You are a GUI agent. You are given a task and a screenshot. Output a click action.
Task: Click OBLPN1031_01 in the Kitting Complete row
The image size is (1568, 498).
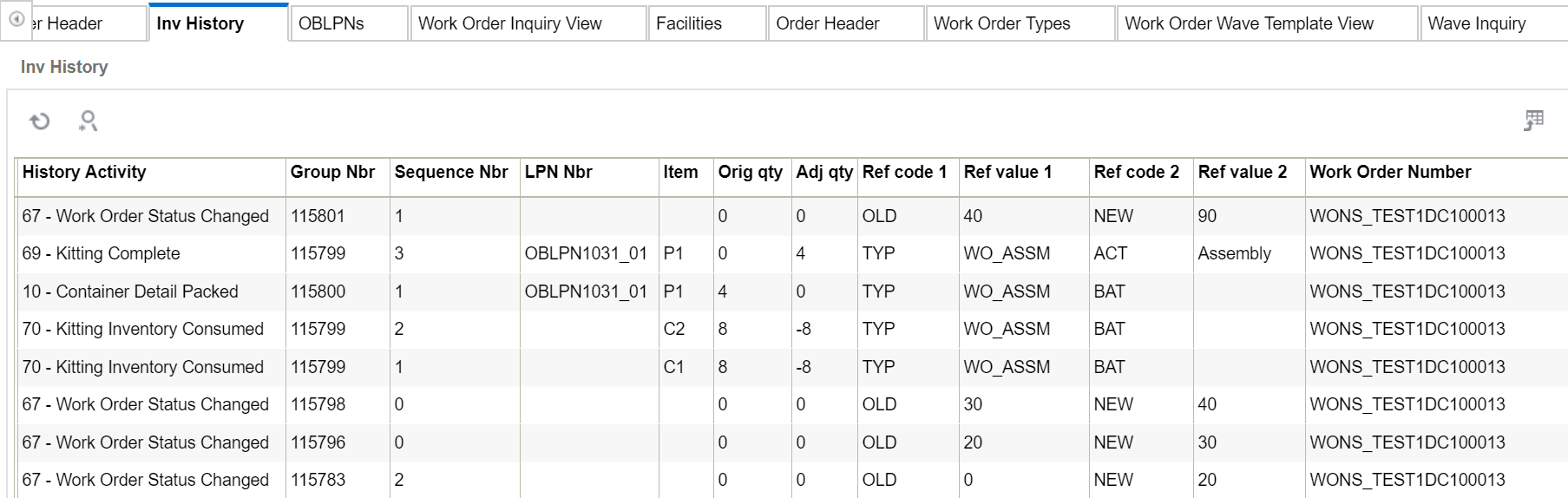(586, 253)
